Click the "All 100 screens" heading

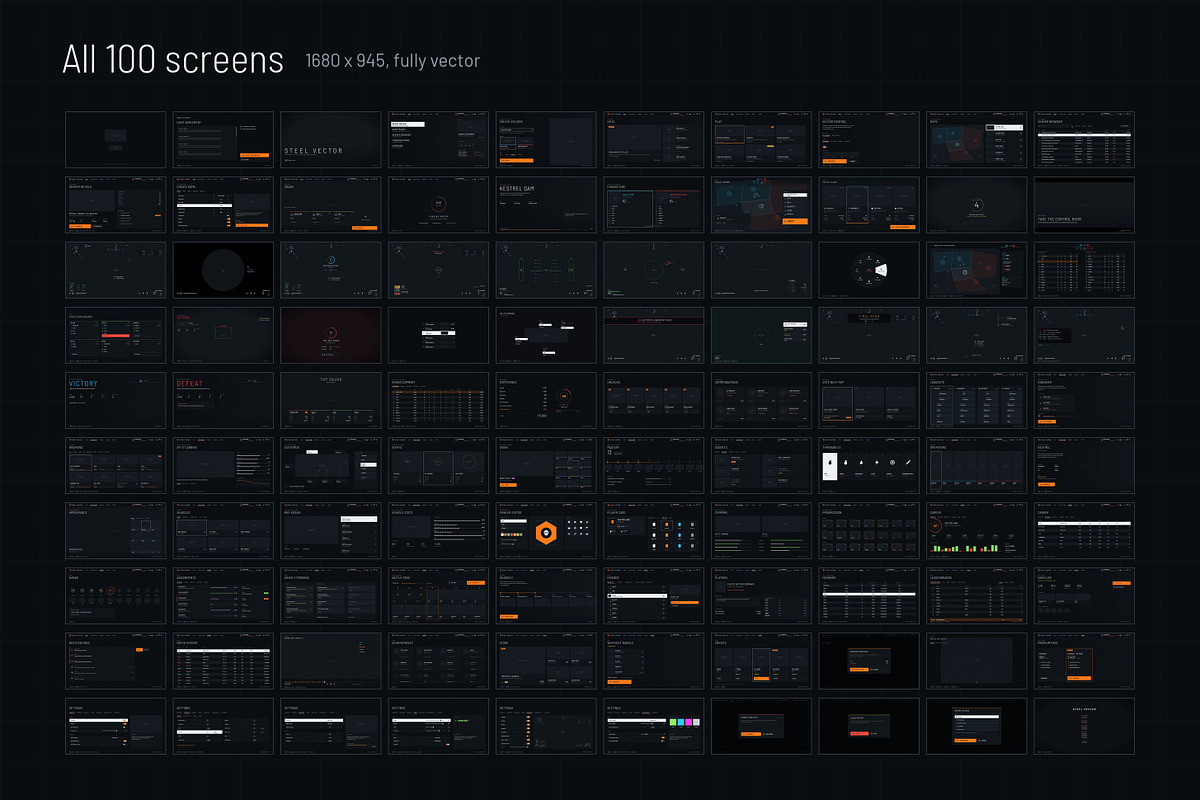(x=173, y=60)
